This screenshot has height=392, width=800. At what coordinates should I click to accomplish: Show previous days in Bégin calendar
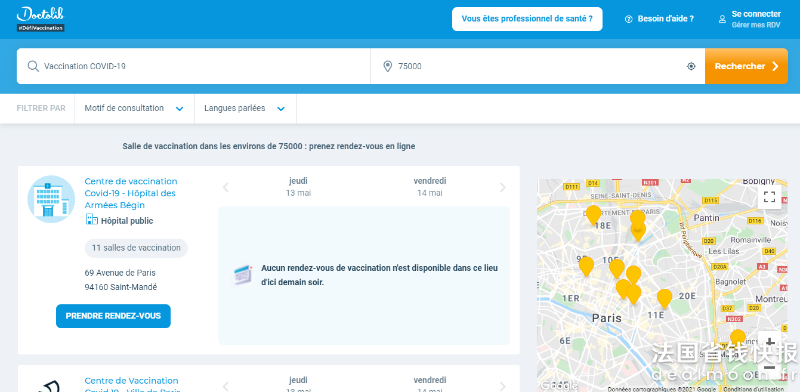point(226,187)
